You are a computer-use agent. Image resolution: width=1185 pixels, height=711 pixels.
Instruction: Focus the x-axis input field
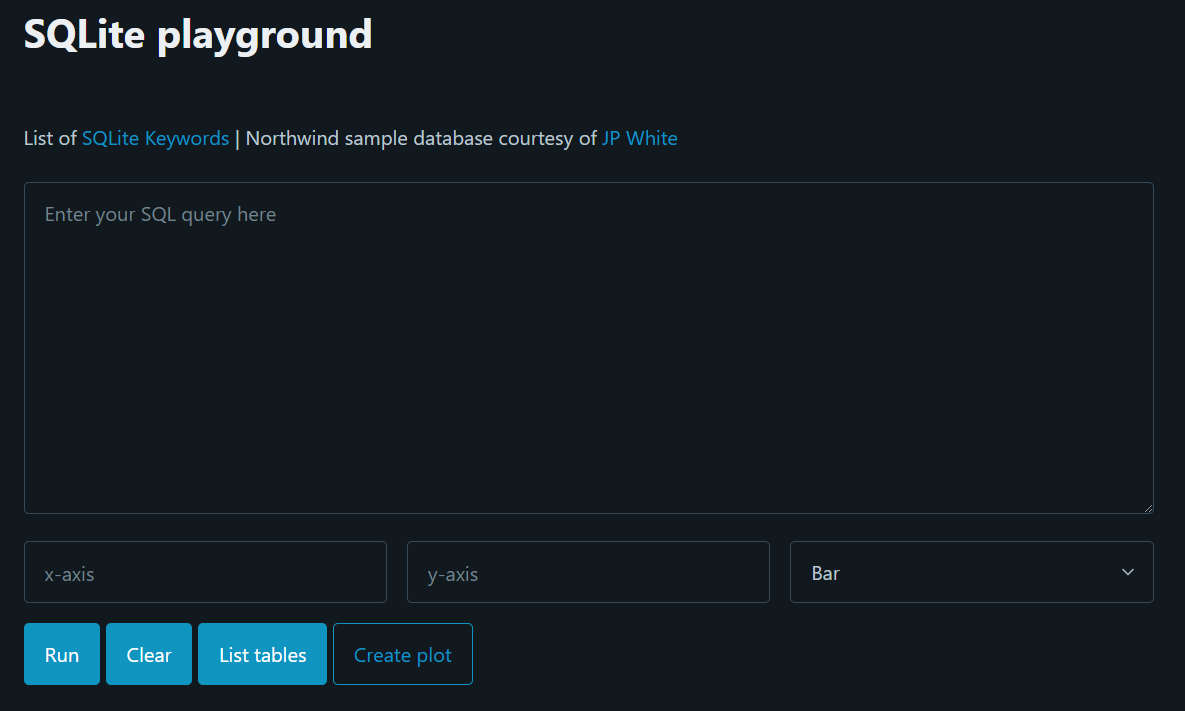tap(205, 571)
